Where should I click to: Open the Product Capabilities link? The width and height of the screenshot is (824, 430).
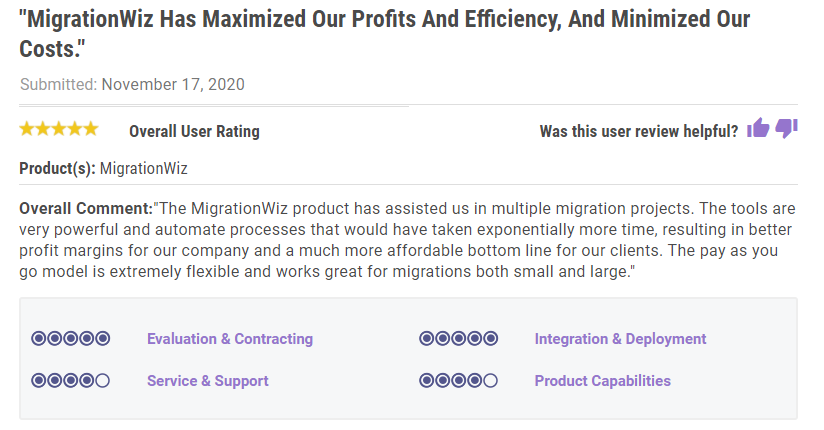[x=602, y=381]
